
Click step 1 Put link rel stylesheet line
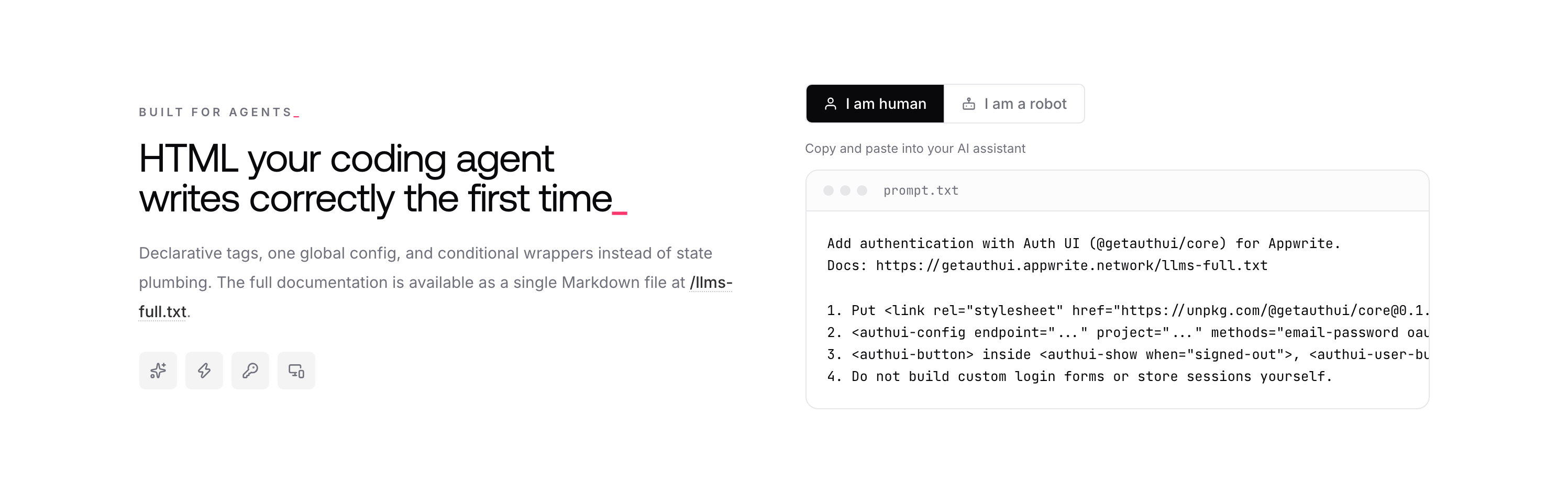click(x=1128, y=310)
